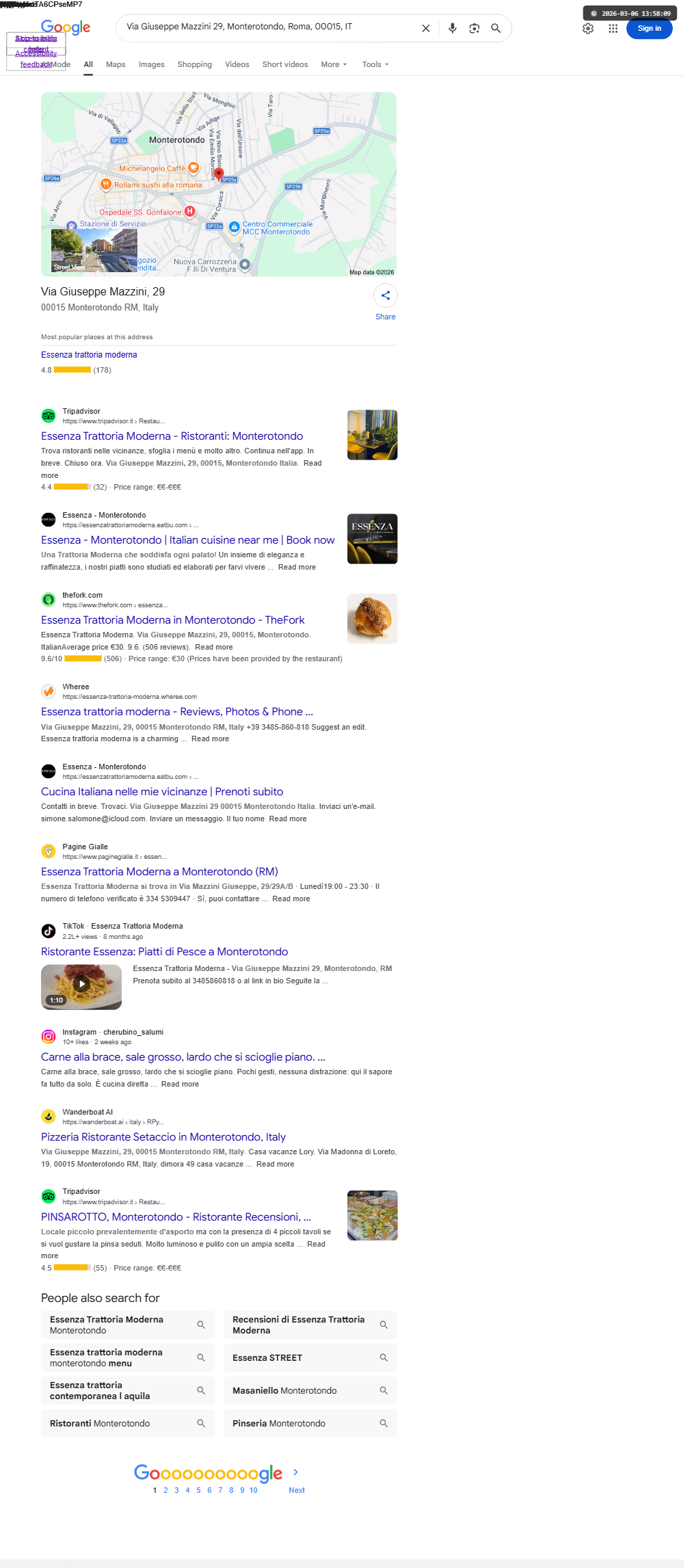The height and width of the screenshot is (1568, 692).
Task: Click the magnifying glass search button
Action: [x=496, y=28]
